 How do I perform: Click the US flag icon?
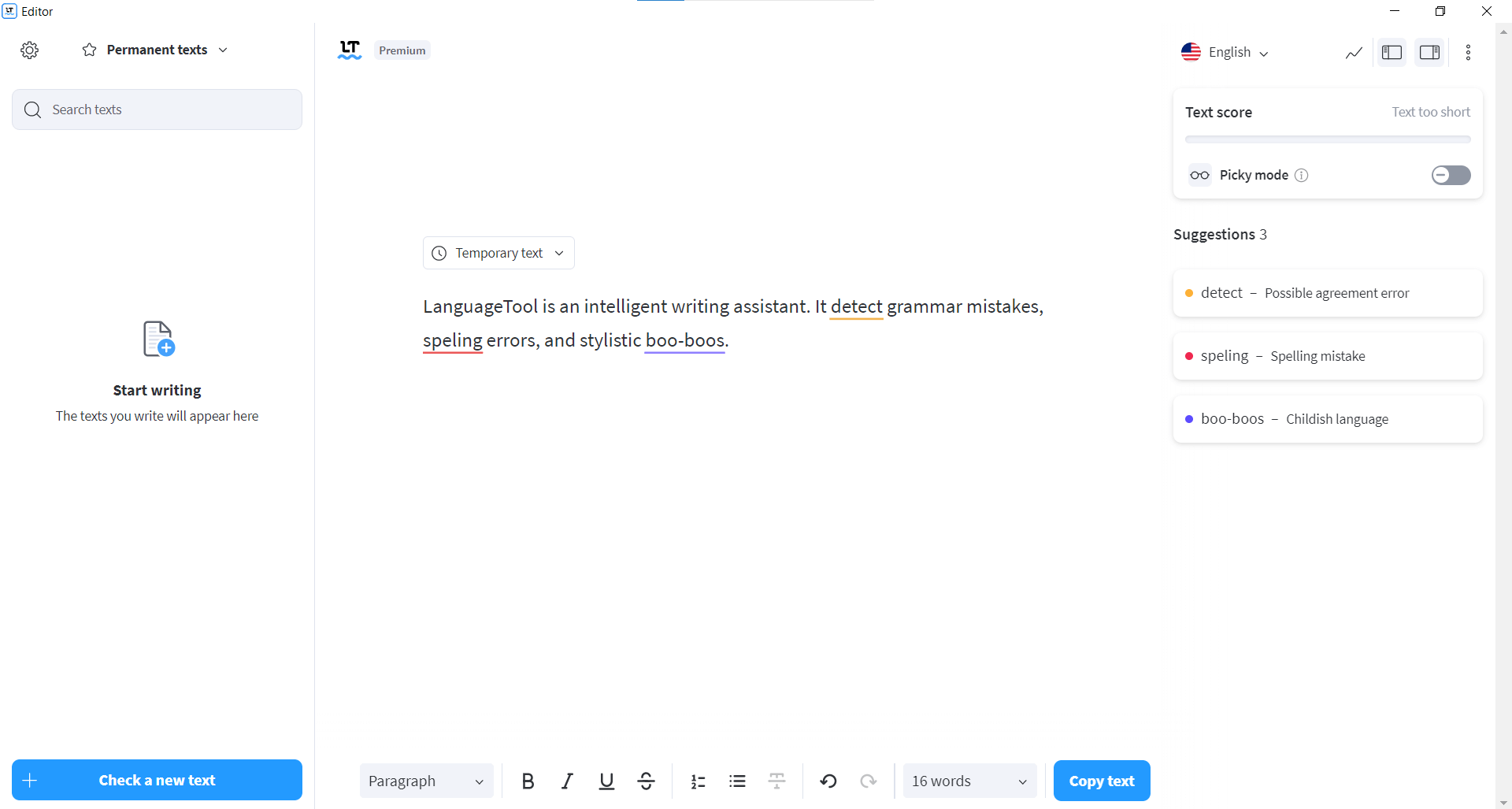1191,52
